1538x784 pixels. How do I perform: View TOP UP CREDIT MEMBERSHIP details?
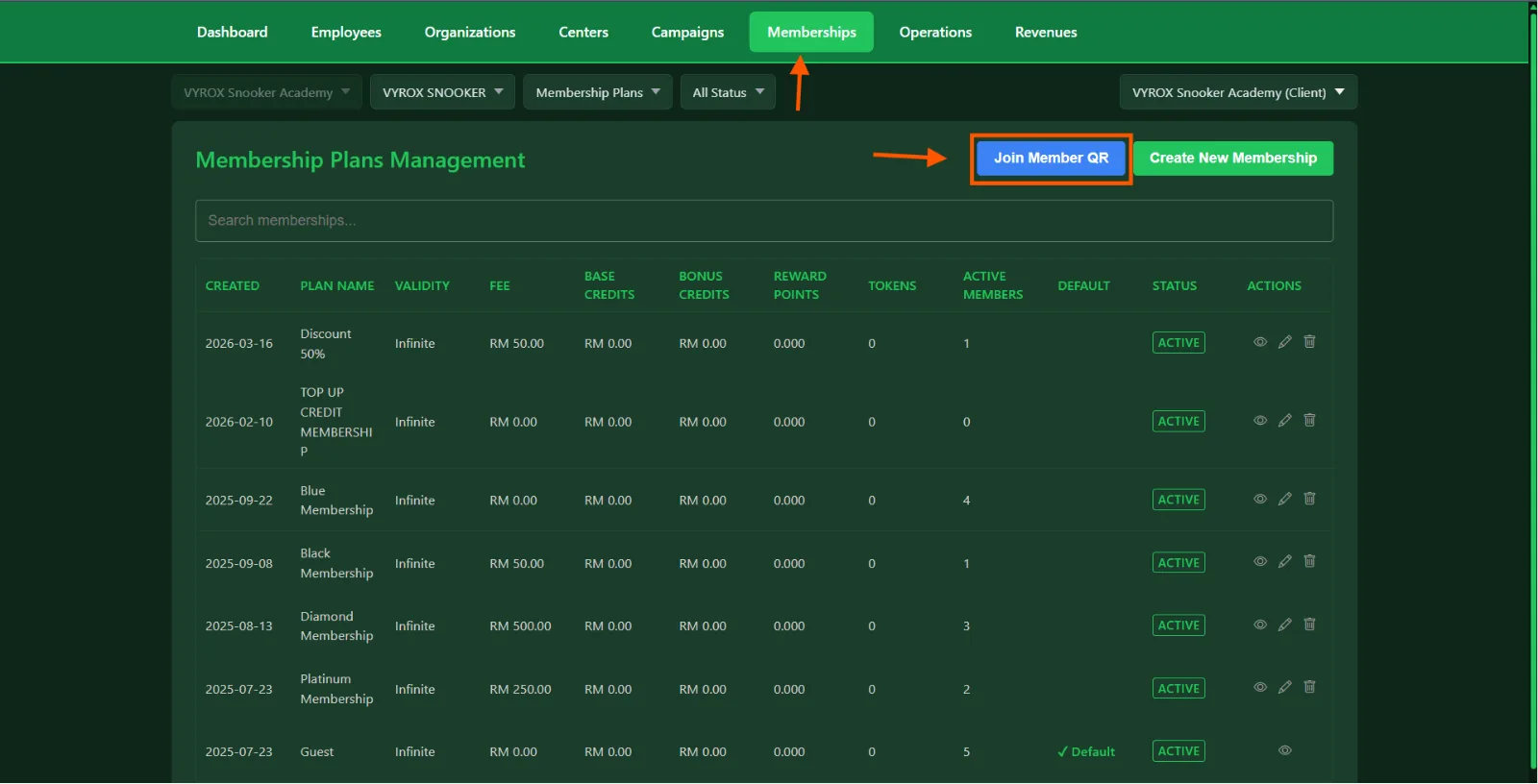[1260, 421]
